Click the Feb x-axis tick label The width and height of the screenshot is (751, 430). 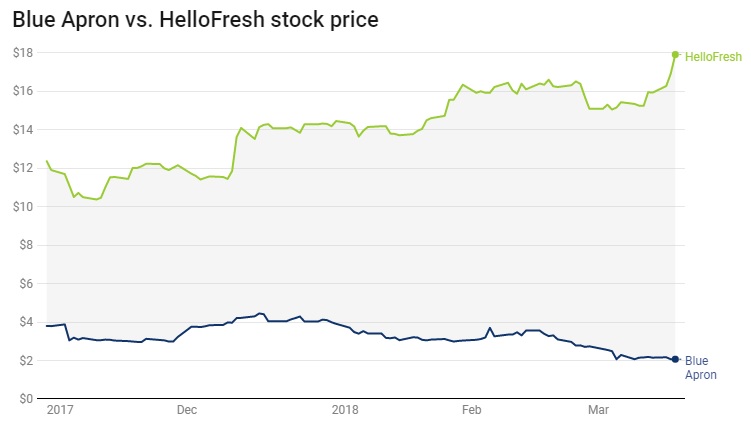pos(471,410)
